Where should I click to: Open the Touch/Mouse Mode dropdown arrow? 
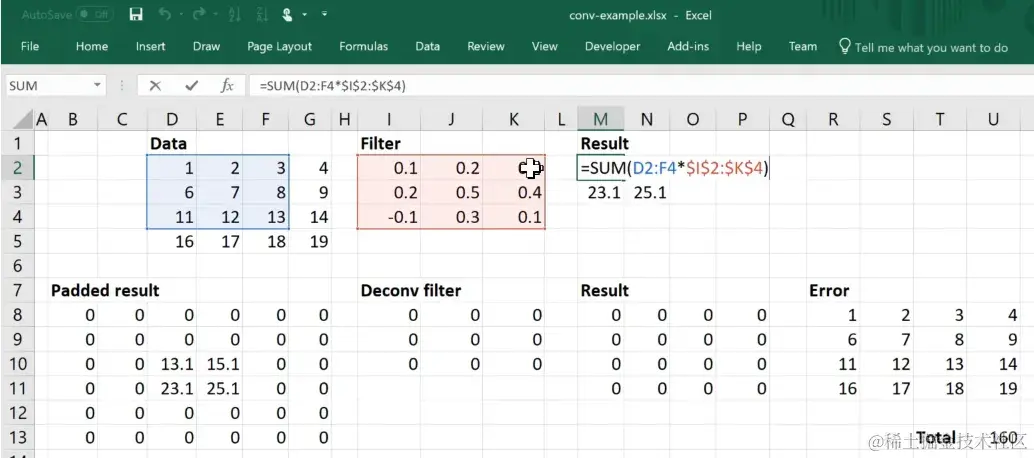point(305,14)
